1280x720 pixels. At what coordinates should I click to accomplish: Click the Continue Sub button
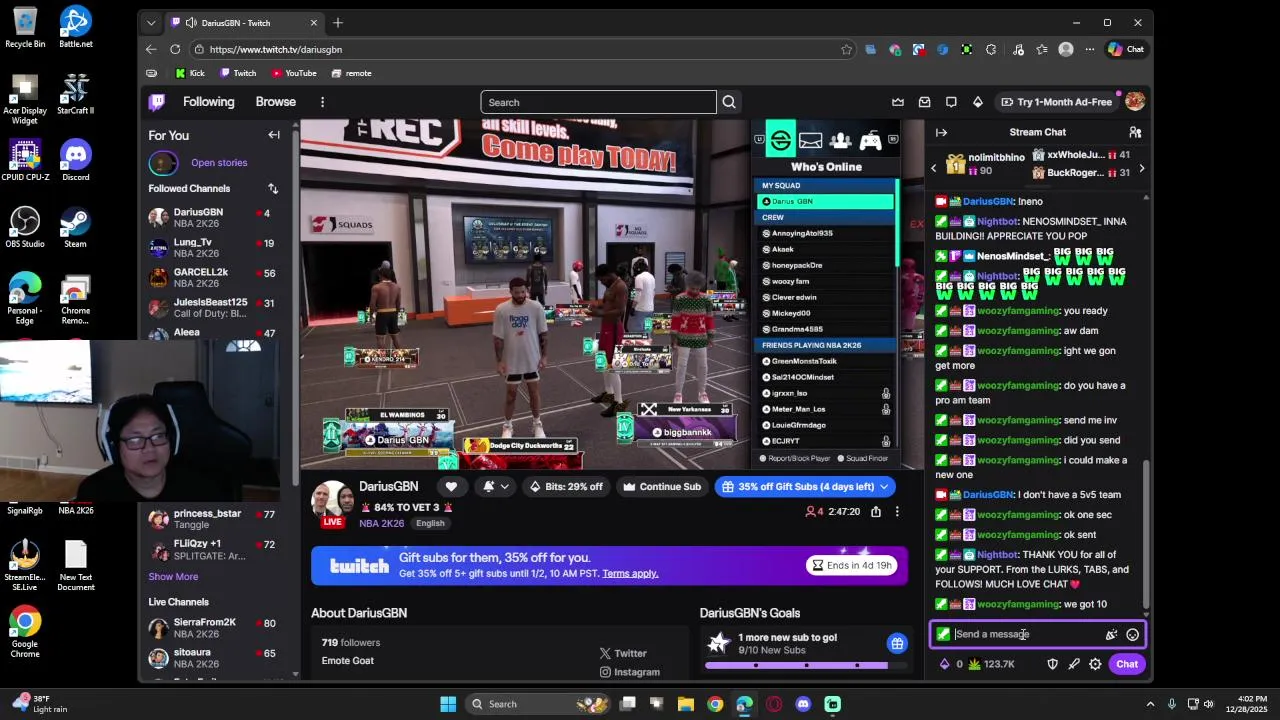tap(661, 487)
